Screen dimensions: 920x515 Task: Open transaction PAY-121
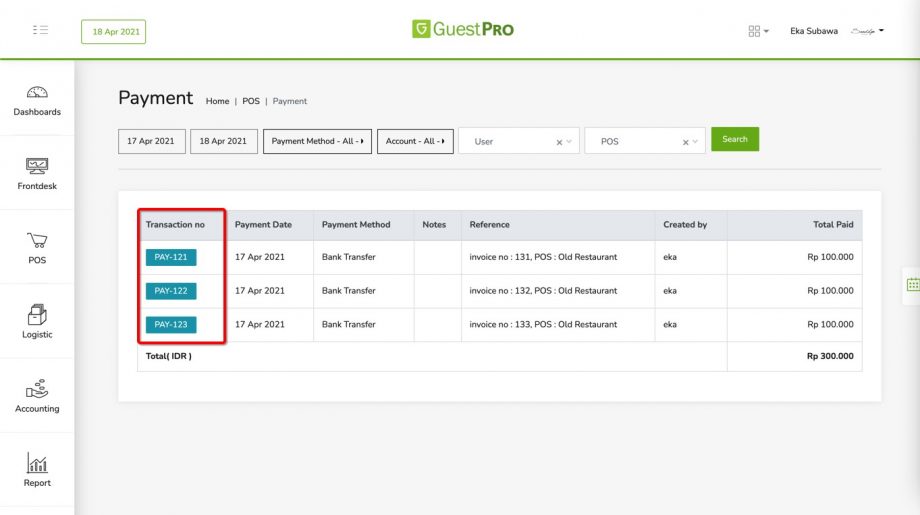point(171,257)
